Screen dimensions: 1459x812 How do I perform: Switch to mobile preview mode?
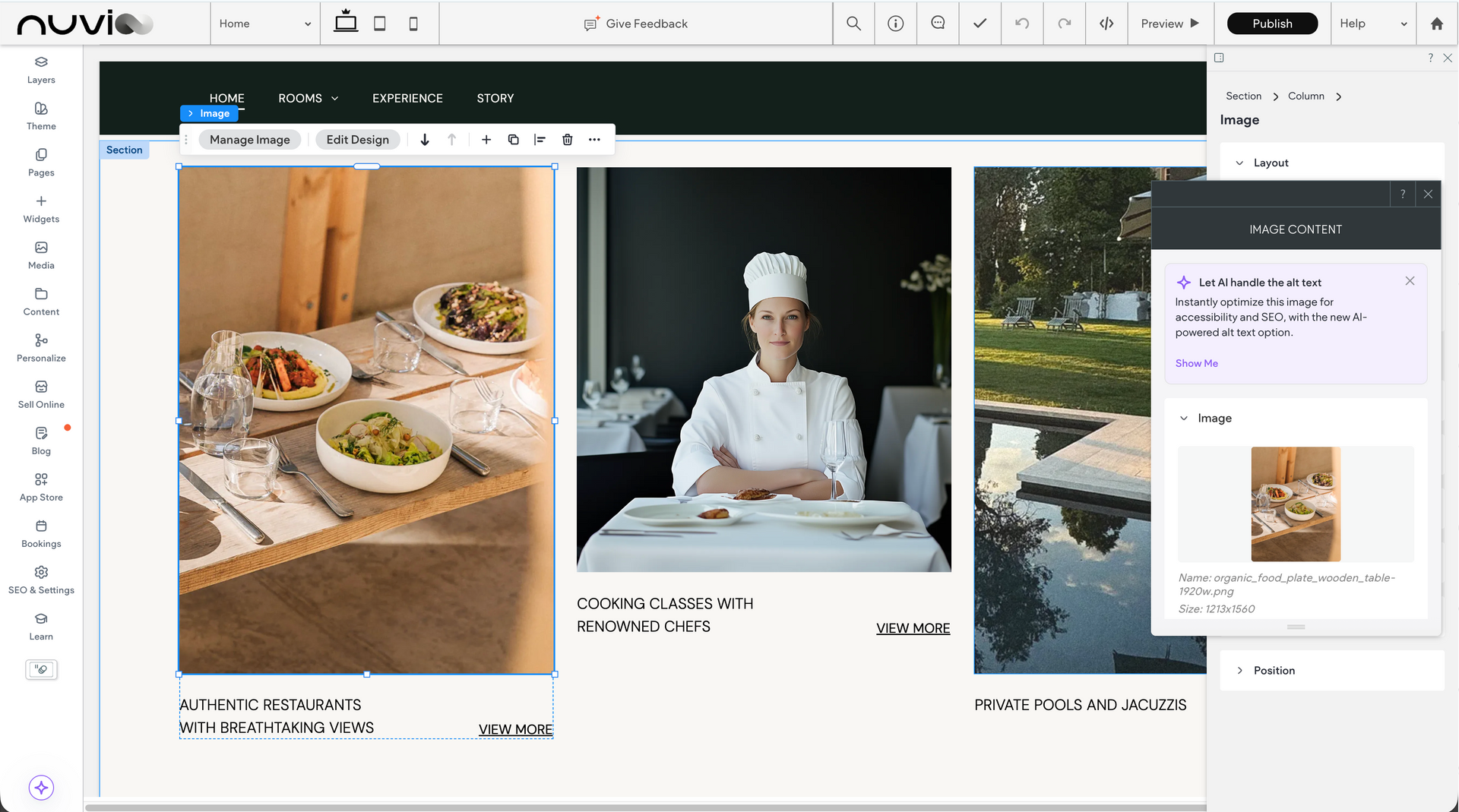[413, 24]
